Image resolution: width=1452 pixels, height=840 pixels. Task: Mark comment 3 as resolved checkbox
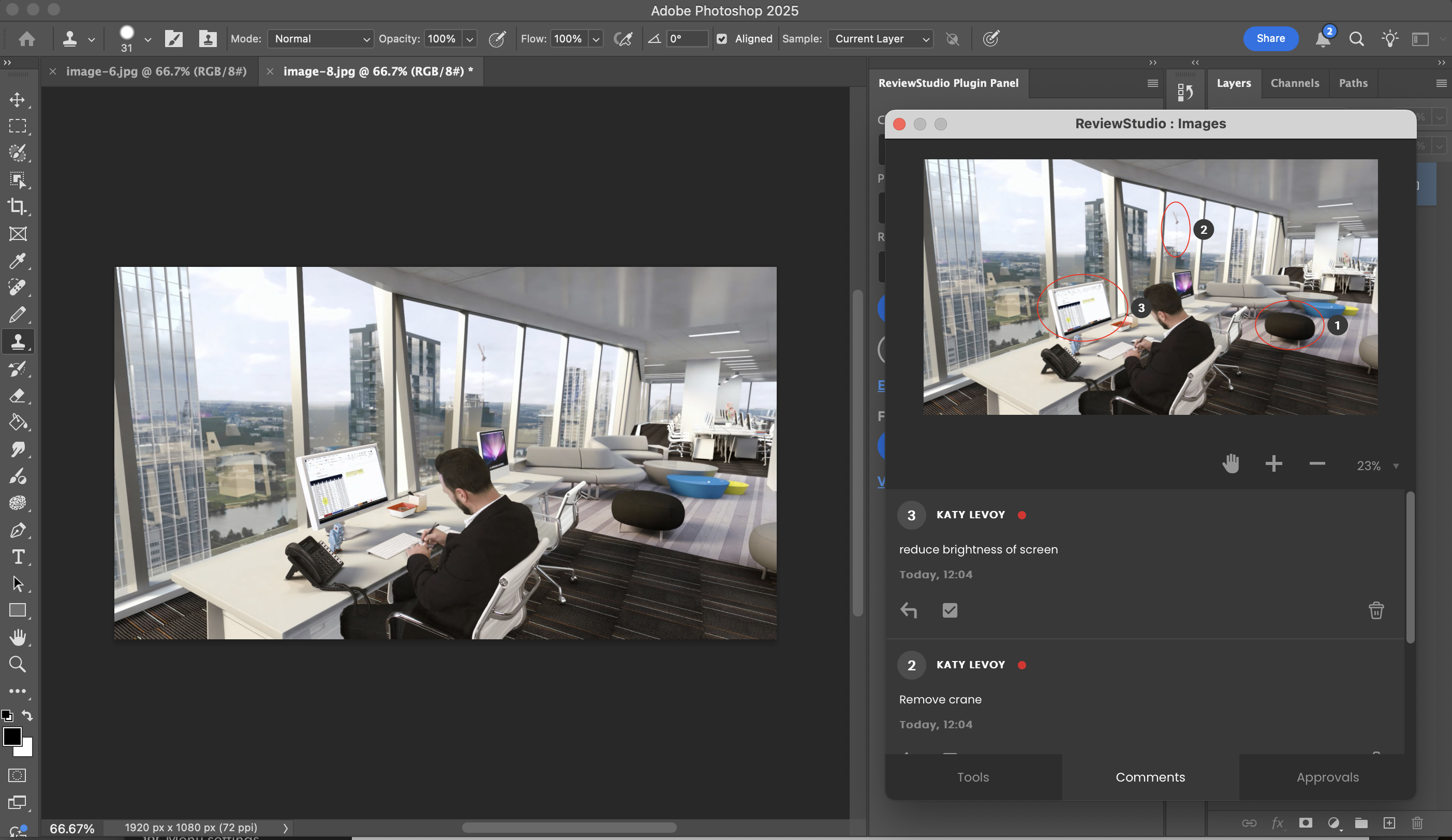pos(950,610)
